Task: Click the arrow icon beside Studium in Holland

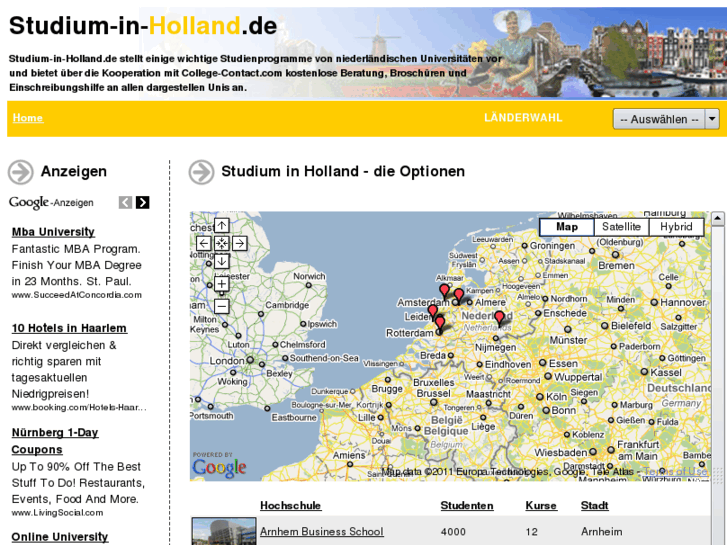Action: [x=201, y=172]
